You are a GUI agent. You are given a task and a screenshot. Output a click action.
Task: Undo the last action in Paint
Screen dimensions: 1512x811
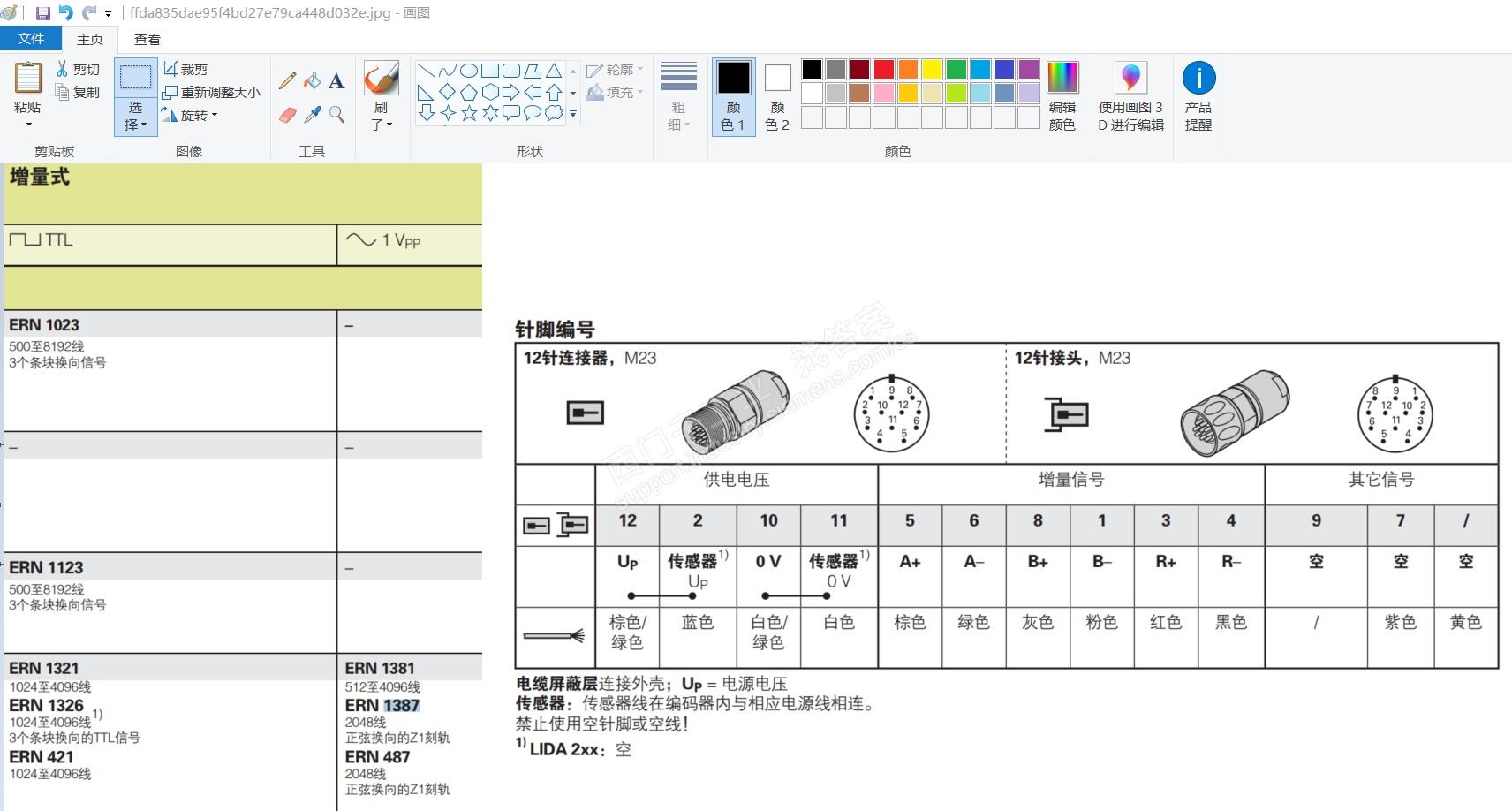65,13
